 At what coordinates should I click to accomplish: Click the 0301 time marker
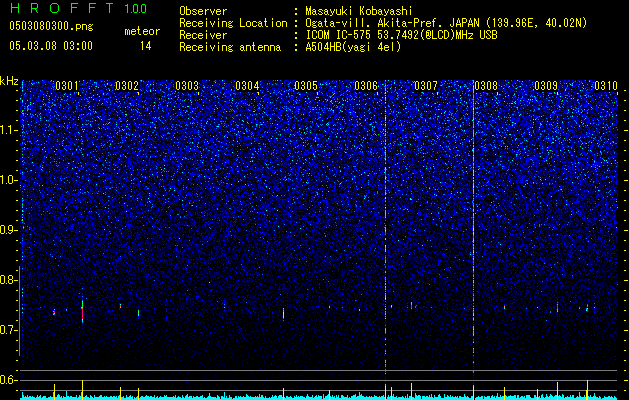67,86
